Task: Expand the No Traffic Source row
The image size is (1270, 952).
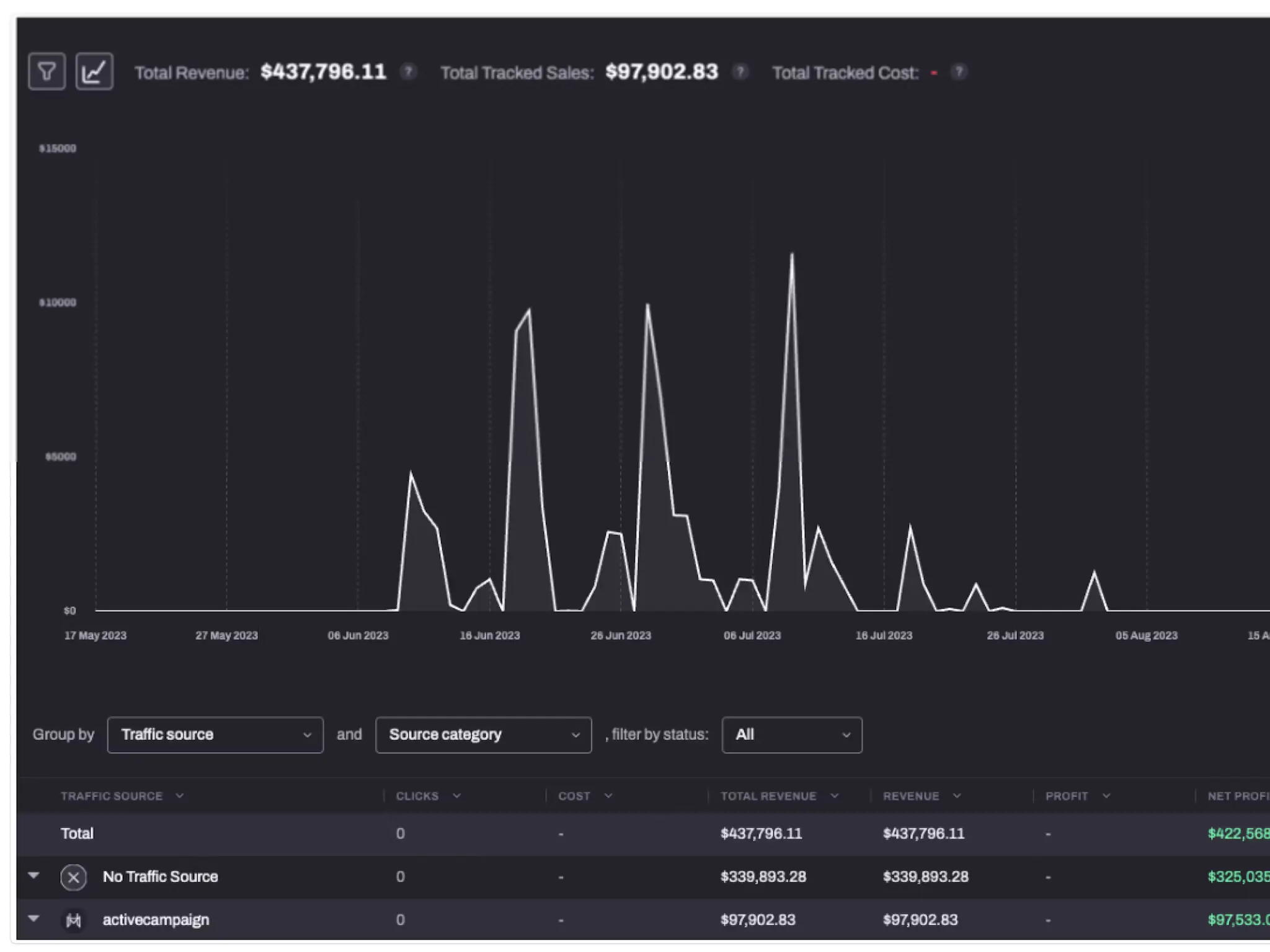Action: coord(34,875)
